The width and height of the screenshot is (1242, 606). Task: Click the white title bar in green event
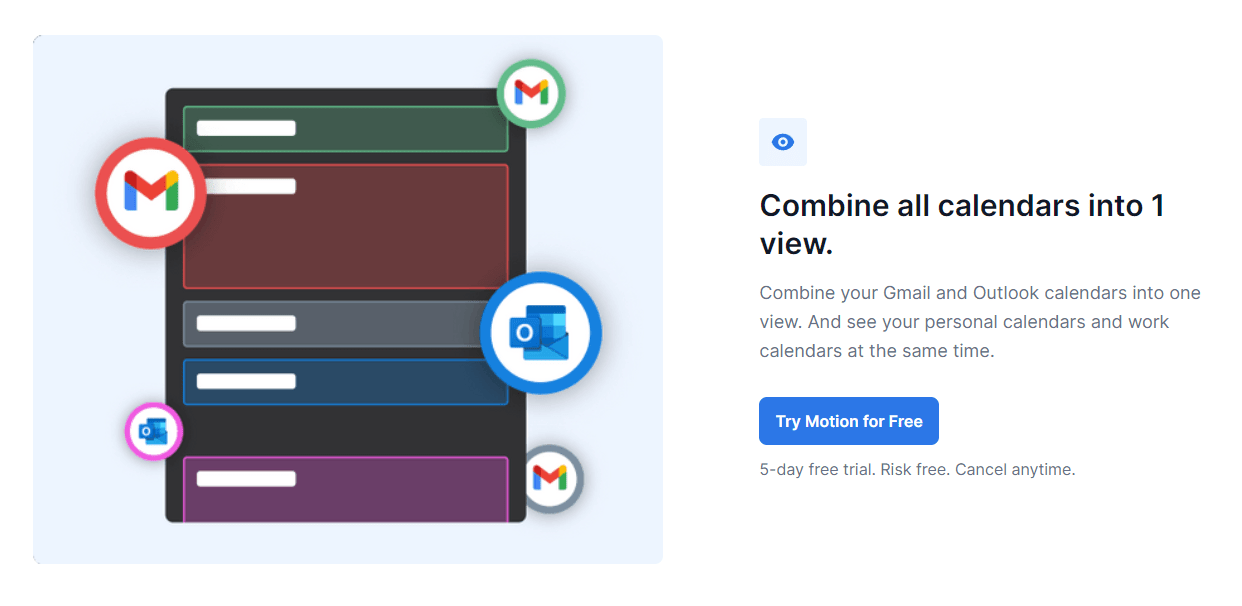pyautogui.click(x=246, y=128)
